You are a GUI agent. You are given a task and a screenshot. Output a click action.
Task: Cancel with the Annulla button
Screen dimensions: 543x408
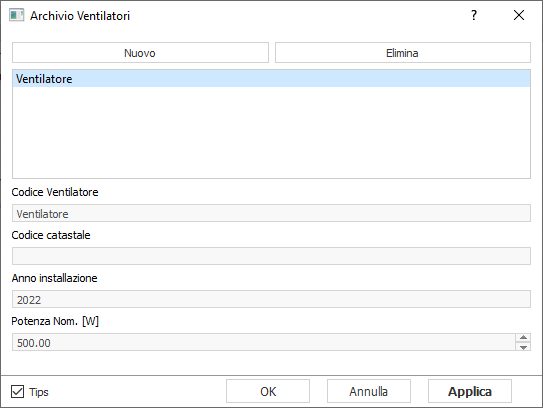pos(369,391)
